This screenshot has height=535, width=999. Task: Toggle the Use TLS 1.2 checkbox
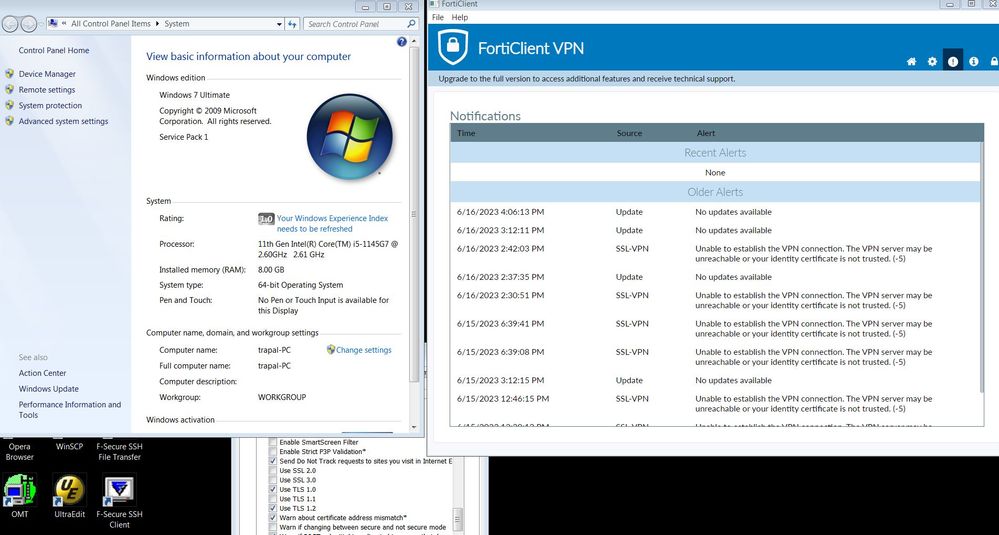pyautogui.click(x=273, y=509)
